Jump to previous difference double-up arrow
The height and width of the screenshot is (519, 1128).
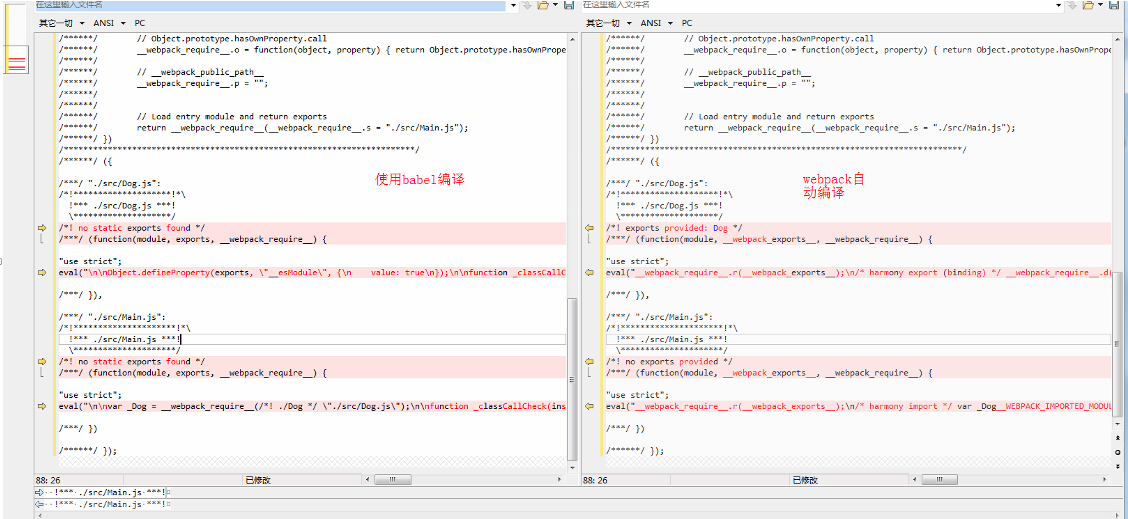point(1119,438)
